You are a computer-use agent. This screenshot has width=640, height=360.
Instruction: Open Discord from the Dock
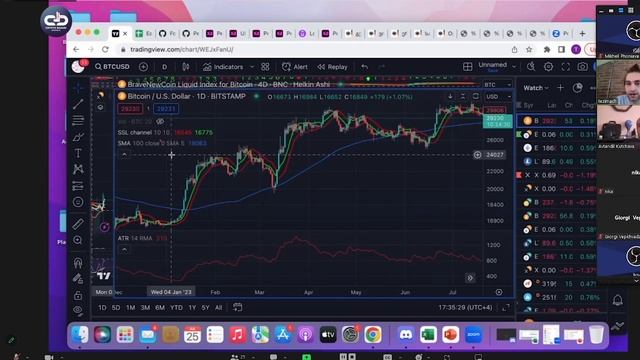point(406,335)
